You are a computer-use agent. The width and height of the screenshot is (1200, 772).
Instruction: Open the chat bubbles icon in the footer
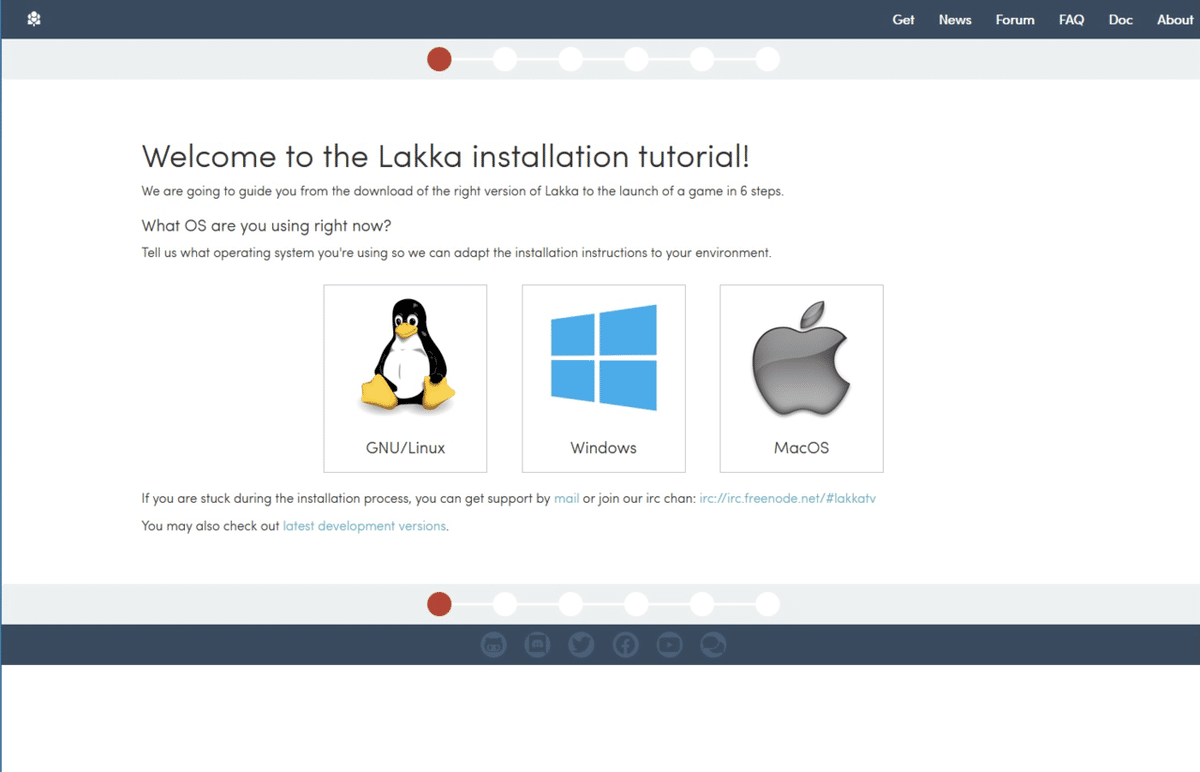(714, 645)
